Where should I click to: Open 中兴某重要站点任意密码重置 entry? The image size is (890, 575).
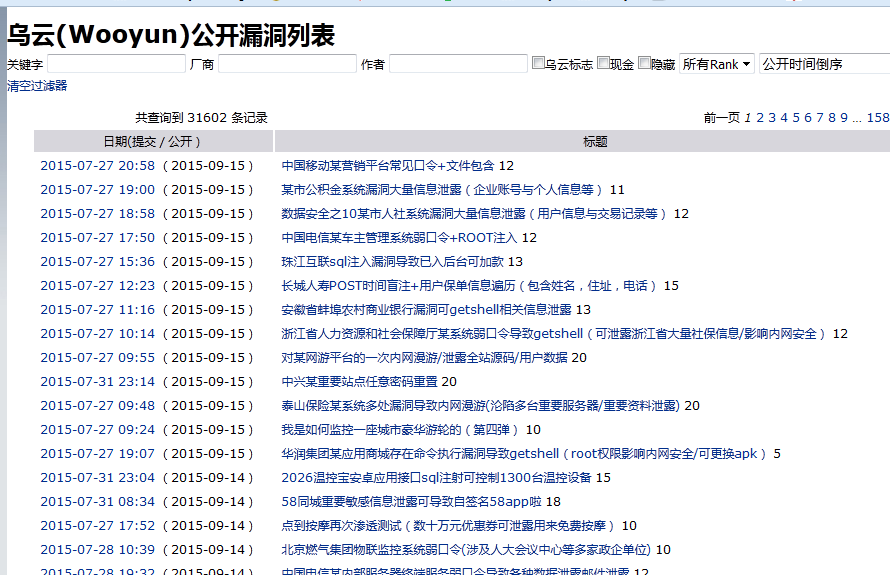click(x=360, y=381)
